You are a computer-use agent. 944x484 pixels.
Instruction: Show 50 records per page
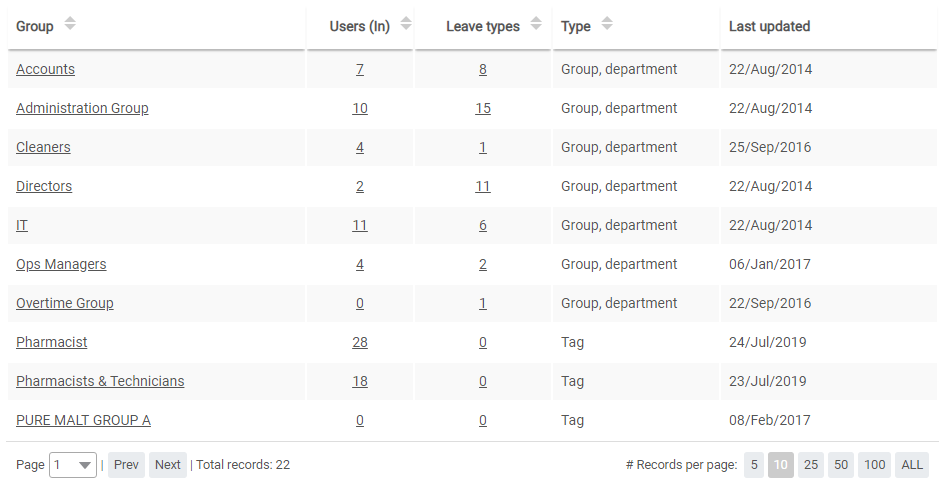pyautogui.click(x=841, y=465)
